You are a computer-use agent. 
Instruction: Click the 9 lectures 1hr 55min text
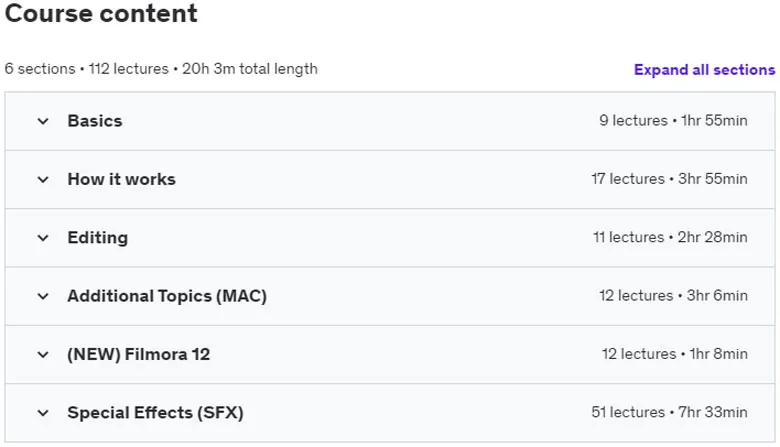(x=673, y=120)
